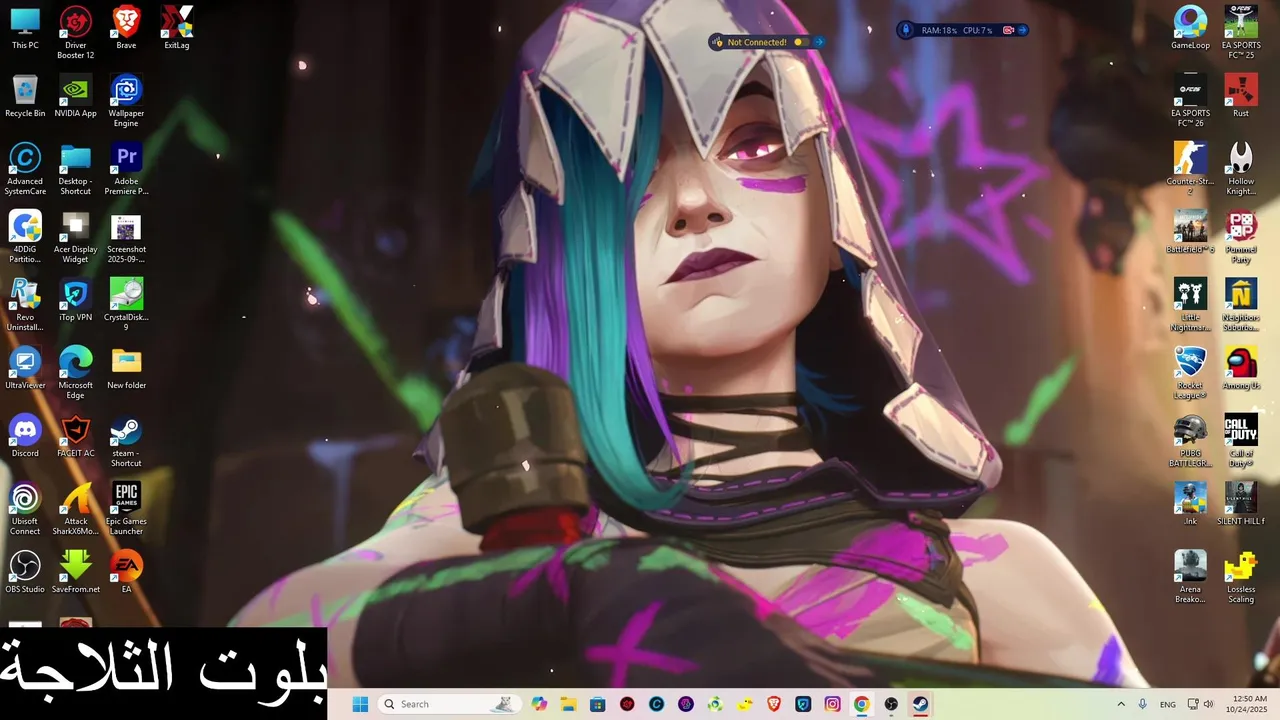Open Microsoft Store from taskbar
The width and height of the screenshot is (1280, 720).
597,704
